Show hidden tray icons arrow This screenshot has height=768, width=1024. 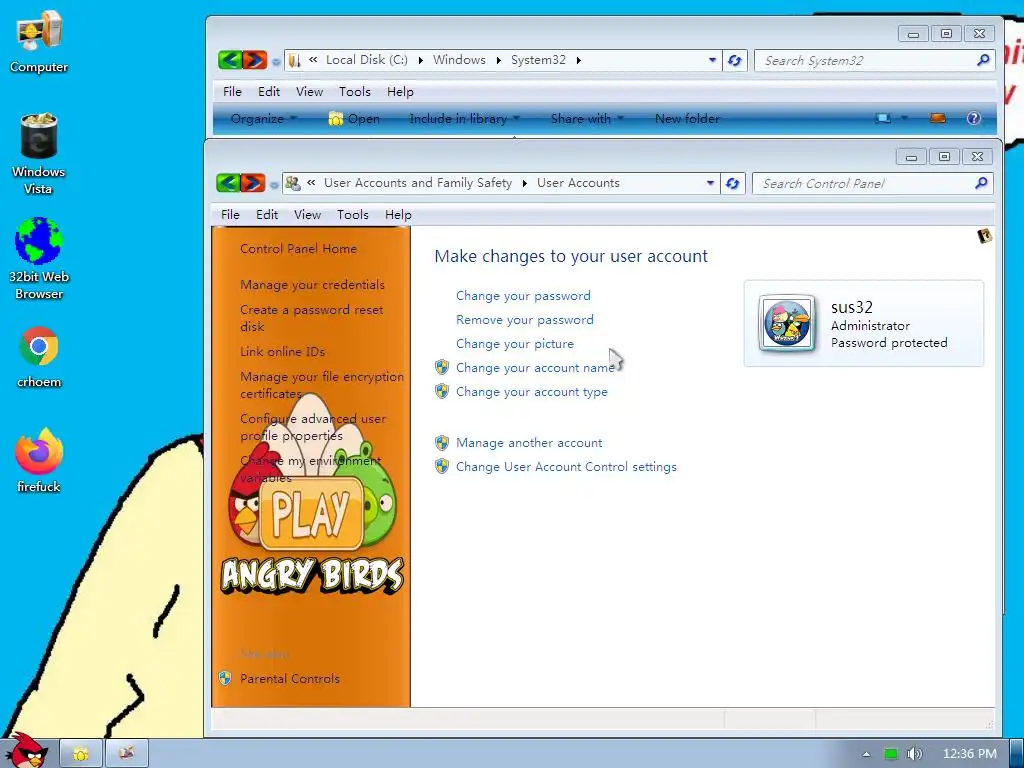(867, 754)
